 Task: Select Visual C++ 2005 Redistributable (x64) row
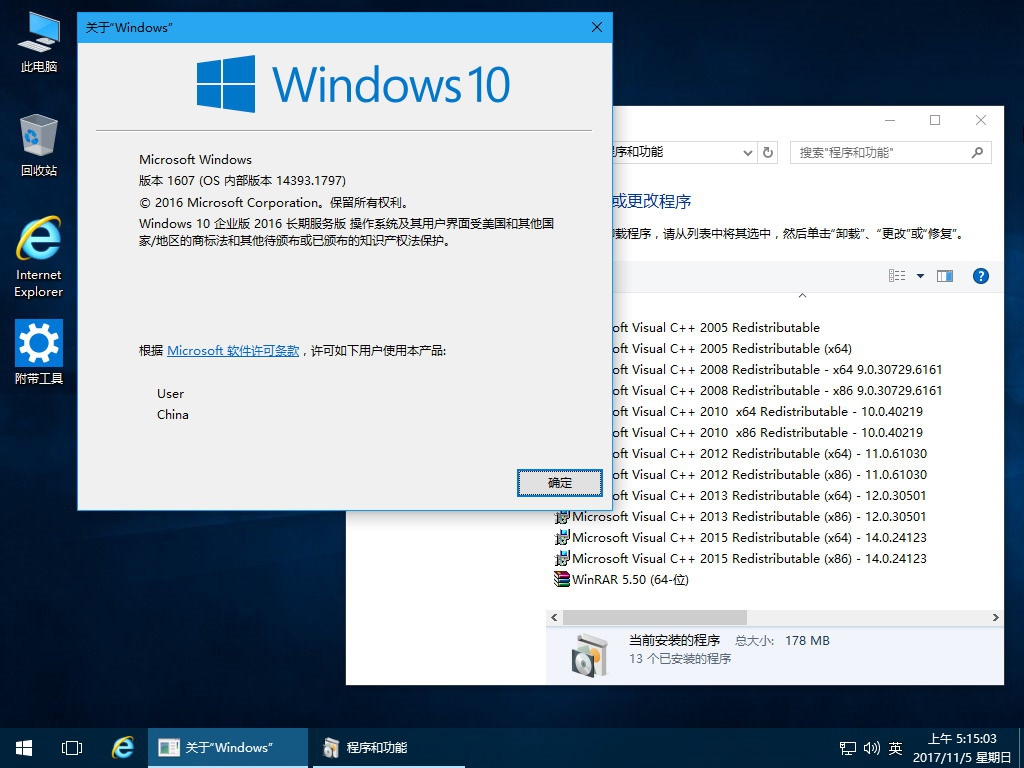[x=733, y=349]
